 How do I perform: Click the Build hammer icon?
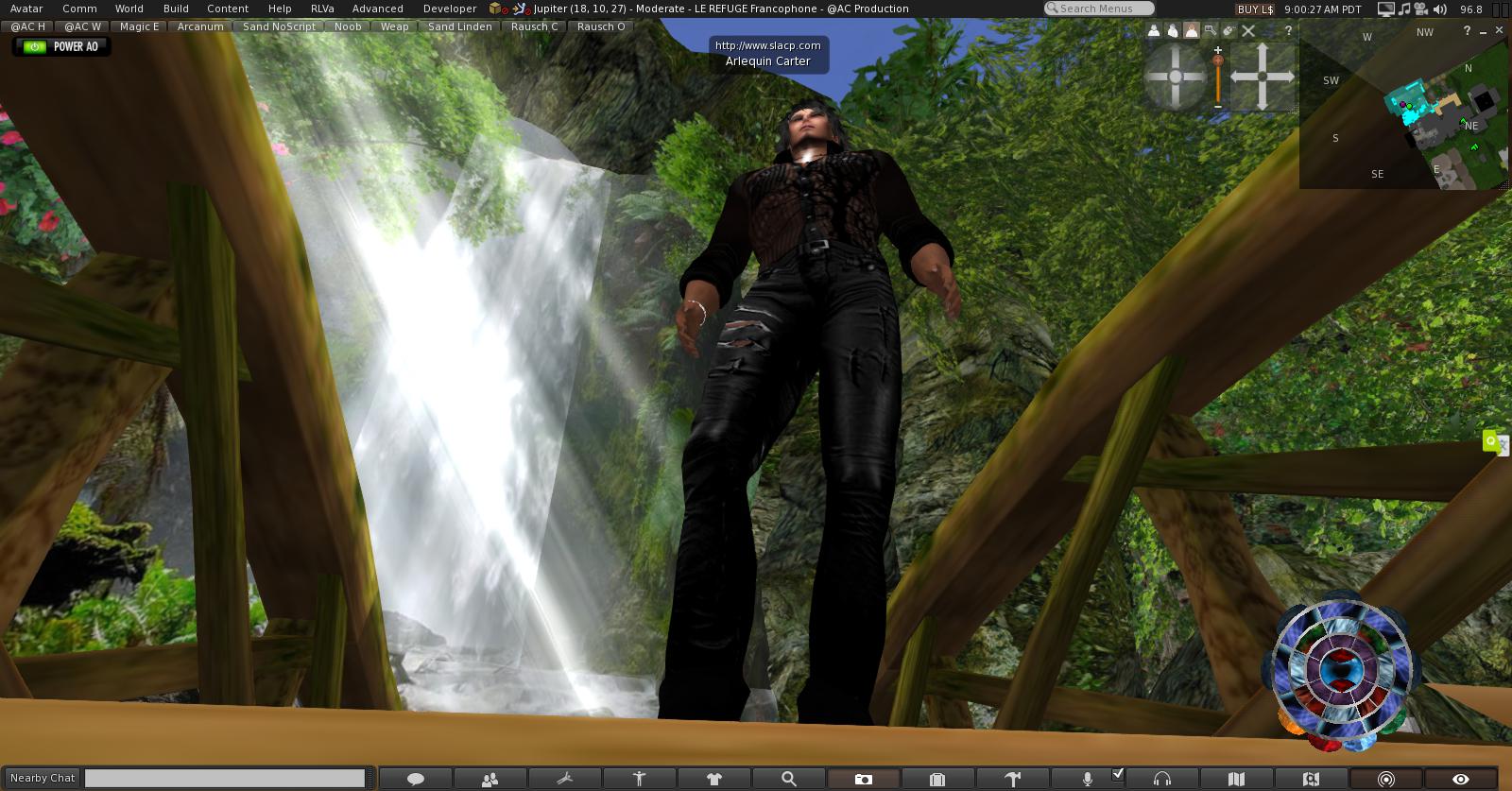(1012, 779)
